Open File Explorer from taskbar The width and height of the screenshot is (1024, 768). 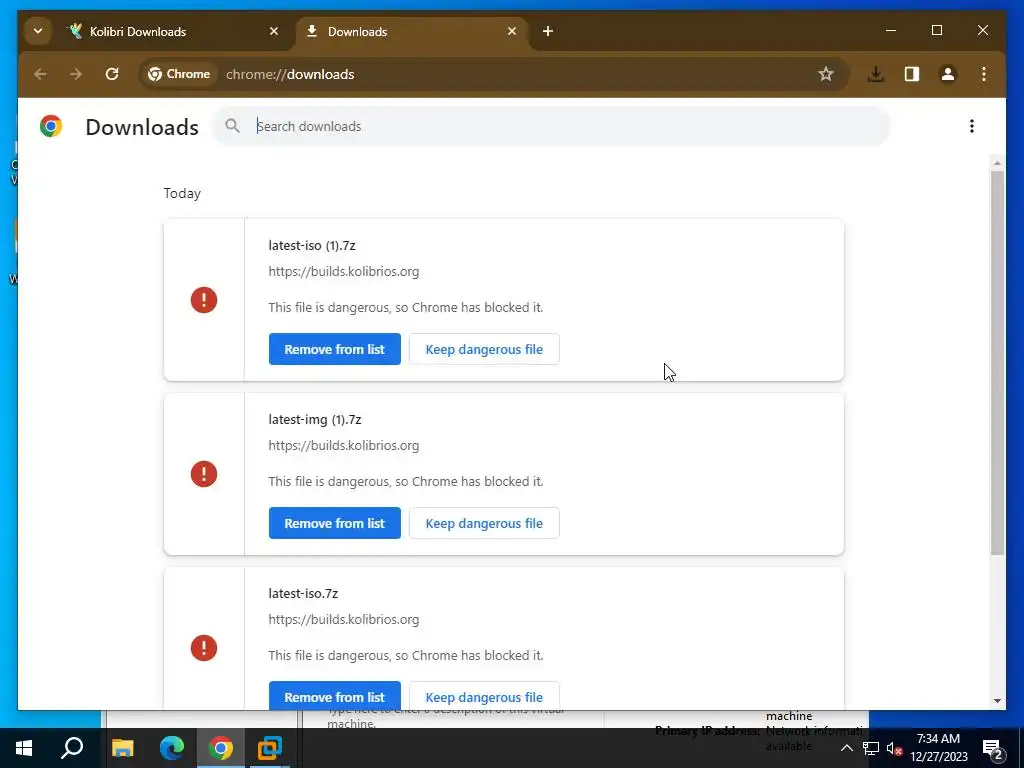coord(122,748)
